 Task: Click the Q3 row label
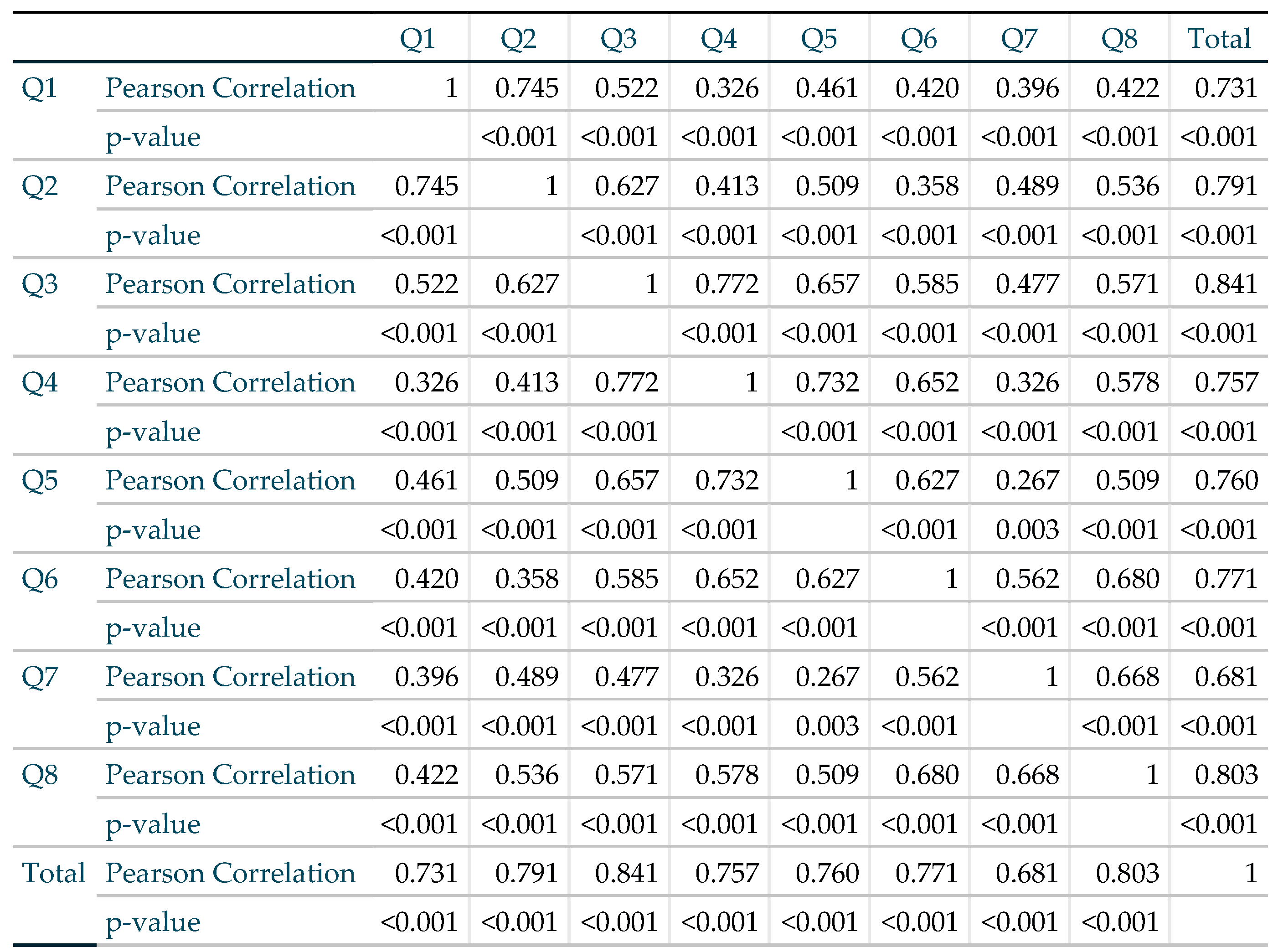(40, 284)
